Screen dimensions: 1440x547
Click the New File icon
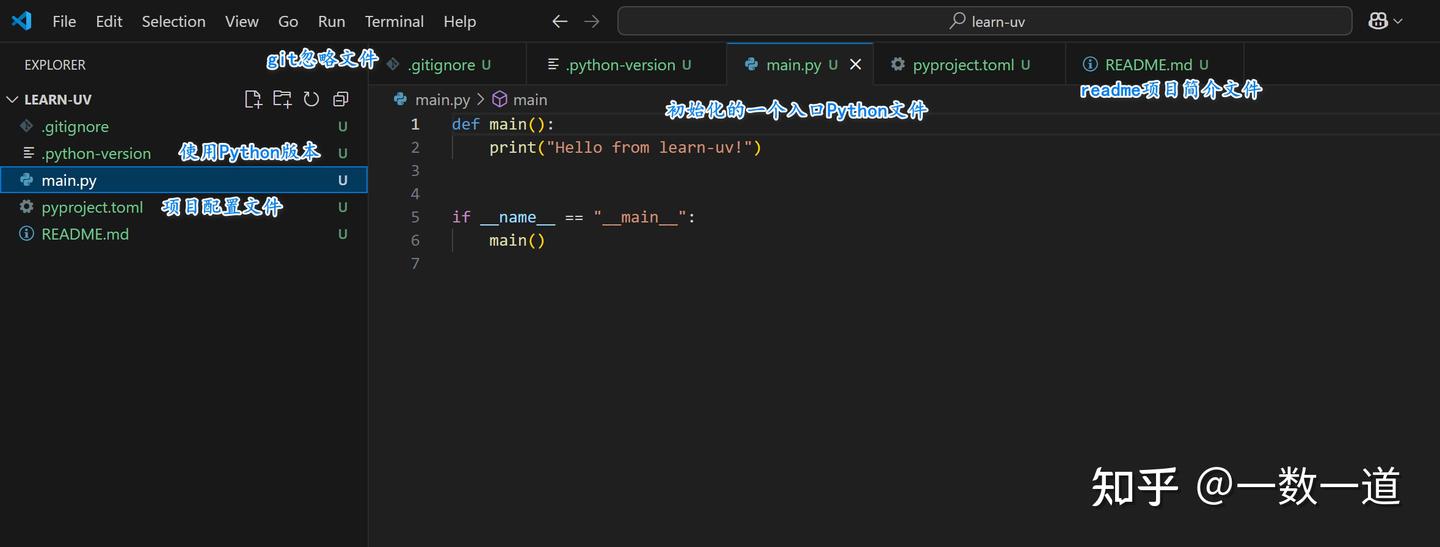pyautogui.click(x=253, y=99)
